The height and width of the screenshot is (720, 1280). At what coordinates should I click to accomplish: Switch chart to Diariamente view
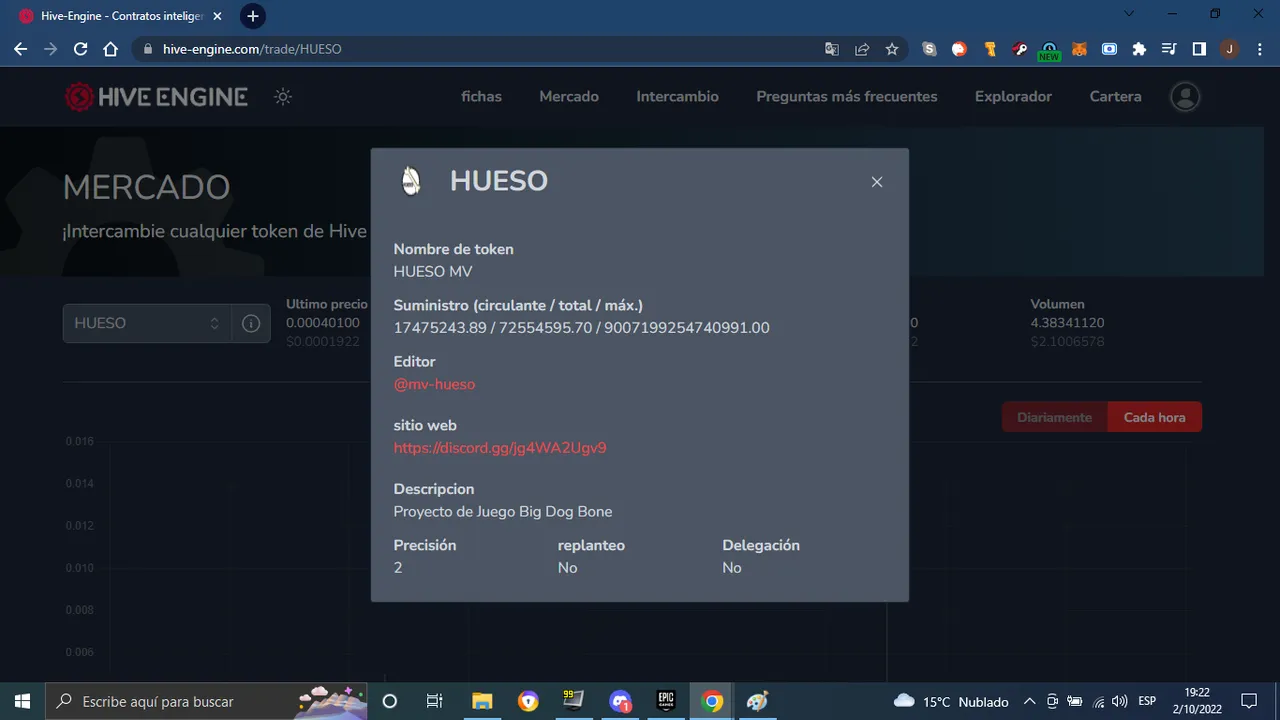tap(1054, 417)
